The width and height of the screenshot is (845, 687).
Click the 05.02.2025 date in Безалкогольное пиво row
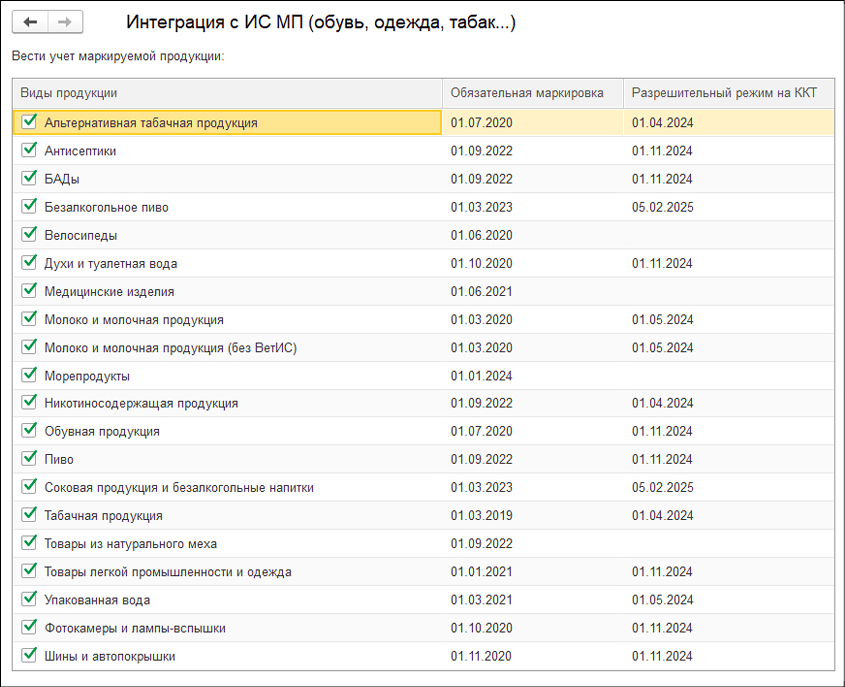point(662,207)
